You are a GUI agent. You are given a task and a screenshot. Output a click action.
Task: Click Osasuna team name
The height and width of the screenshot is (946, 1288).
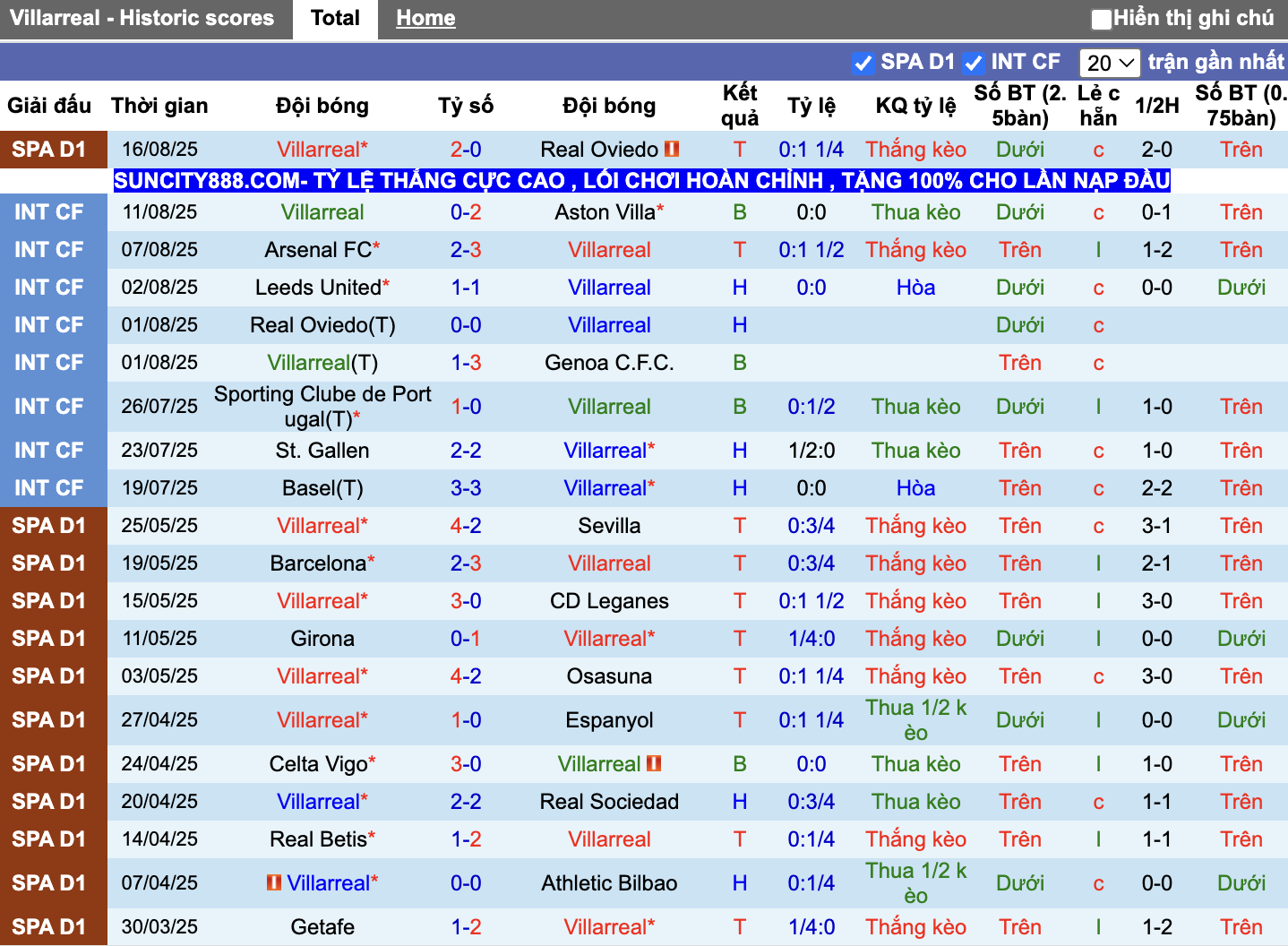pyautogui.click(x=609, y=676)
